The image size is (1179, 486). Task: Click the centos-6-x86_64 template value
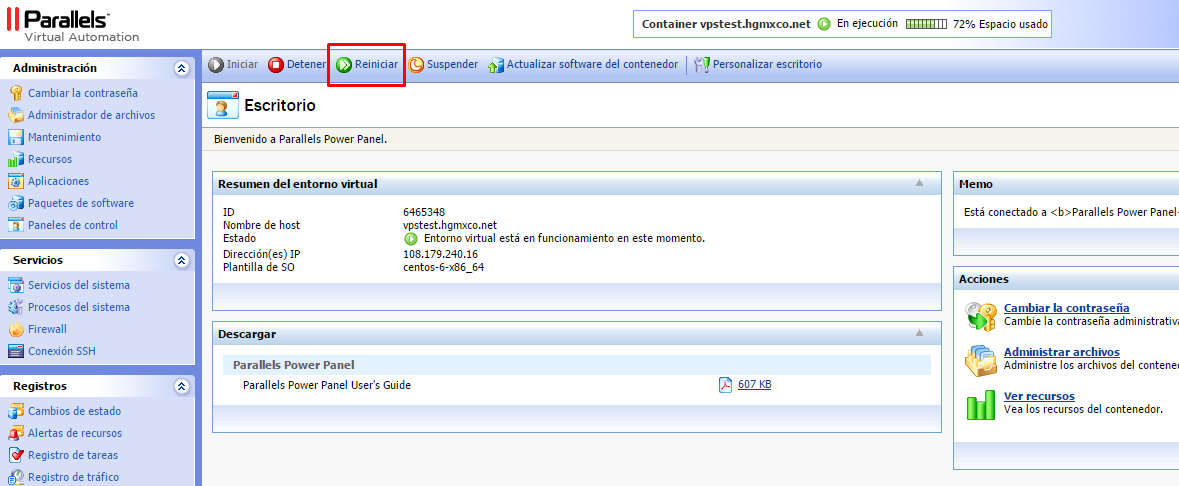pyautogui.click(x=444, y=267)
